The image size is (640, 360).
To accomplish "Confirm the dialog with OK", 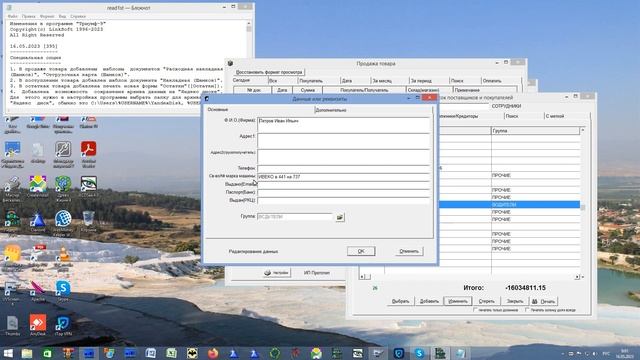I will (x=361, y=251).
